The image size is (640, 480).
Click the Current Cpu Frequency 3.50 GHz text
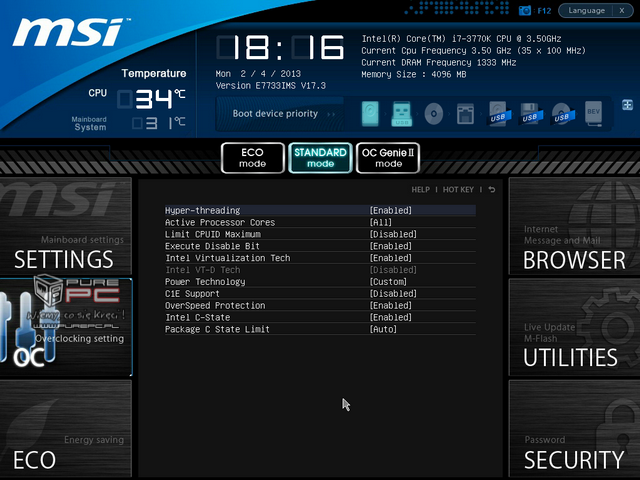point(473,51)
